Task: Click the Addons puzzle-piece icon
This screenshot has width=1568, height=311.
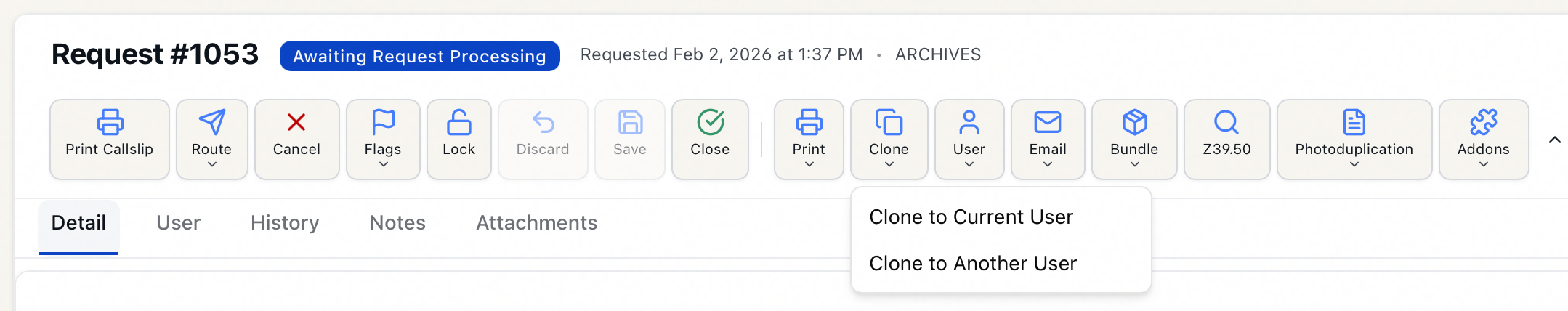Action: tap(1484, 122)
